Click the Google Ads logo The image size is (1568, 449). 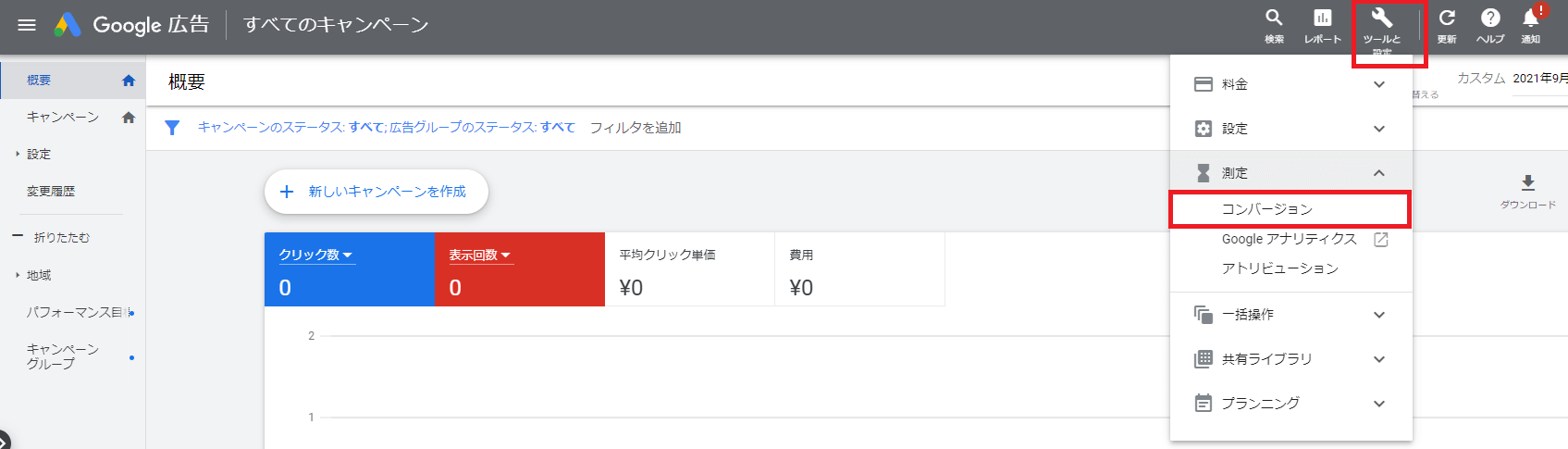[68, 25]
